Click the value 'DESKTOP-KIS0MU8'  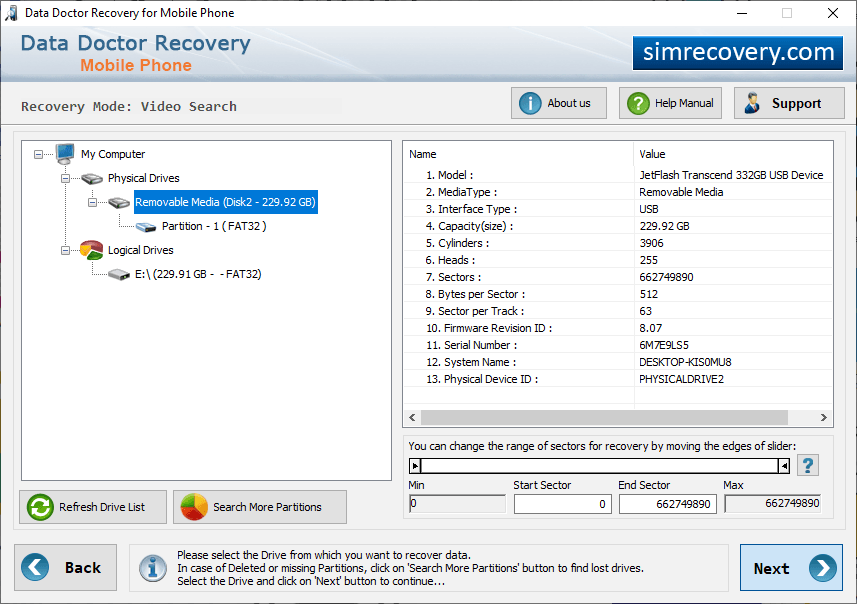pos(685,362)
